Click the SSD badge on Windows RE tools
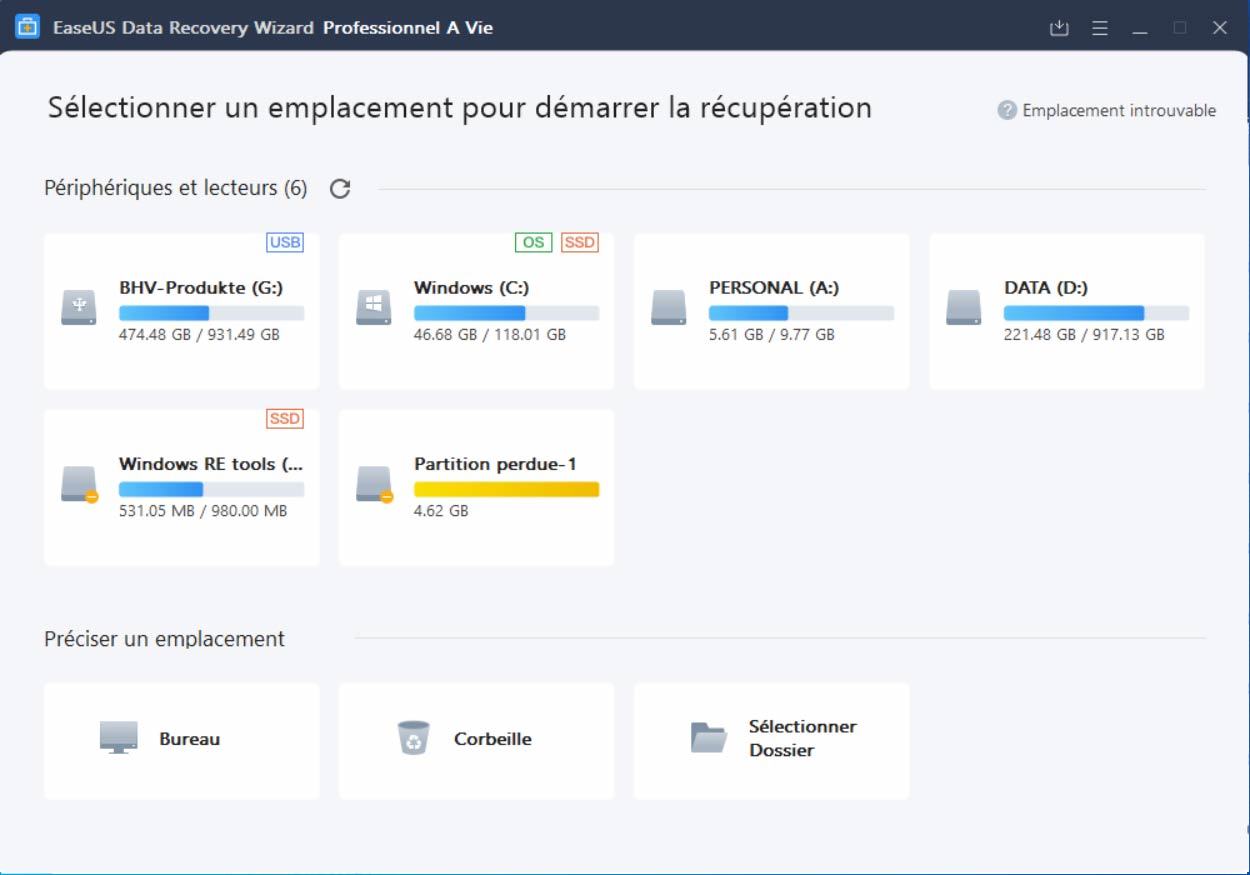The image size is (1250, 875). (x=285, y=418)
